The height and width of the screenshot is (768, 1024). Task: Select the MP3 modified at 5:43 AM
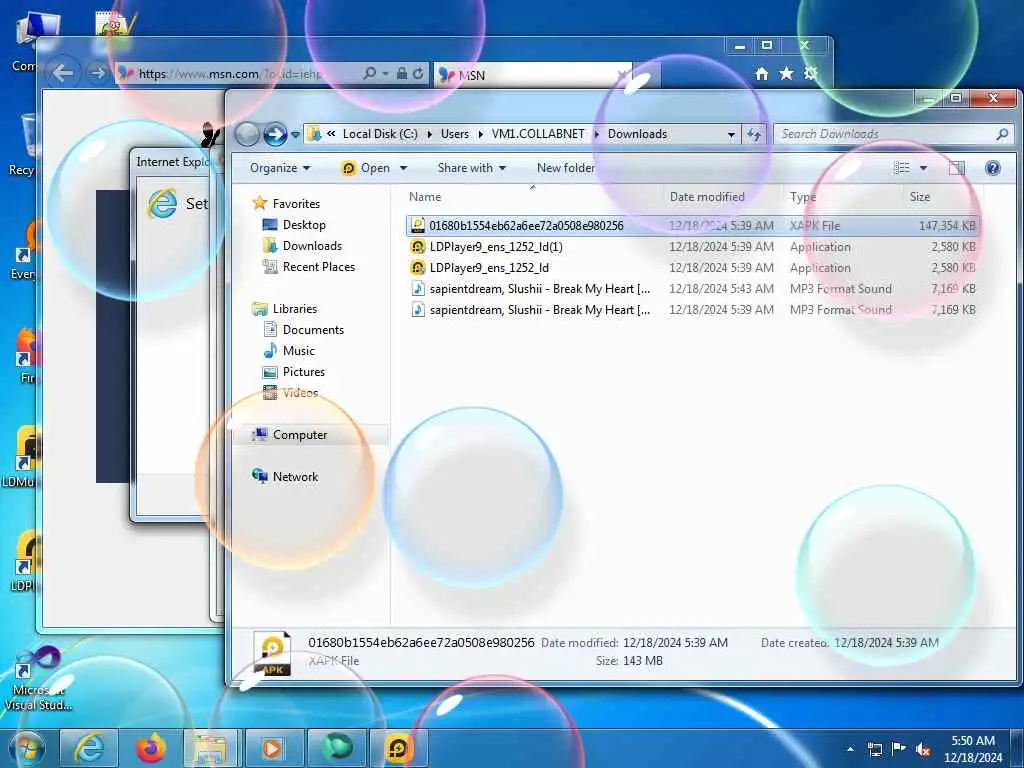point(692,289)
